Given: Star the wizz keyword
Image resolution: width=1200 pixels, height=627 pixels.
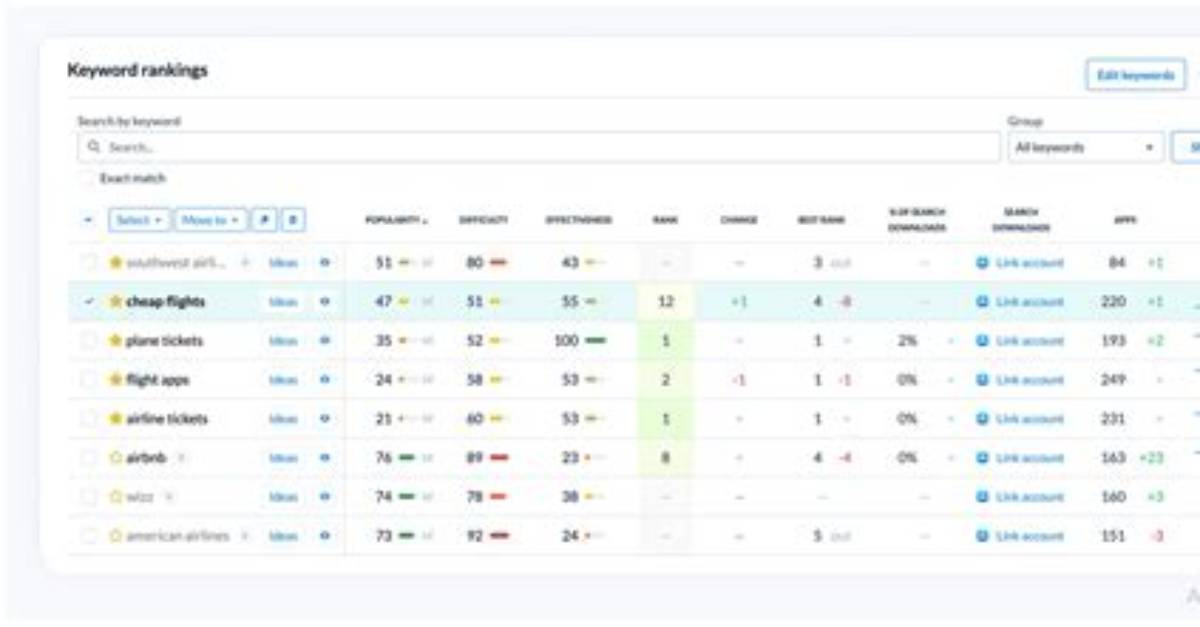Looking at the screenshot, I should tap(115, 497).
